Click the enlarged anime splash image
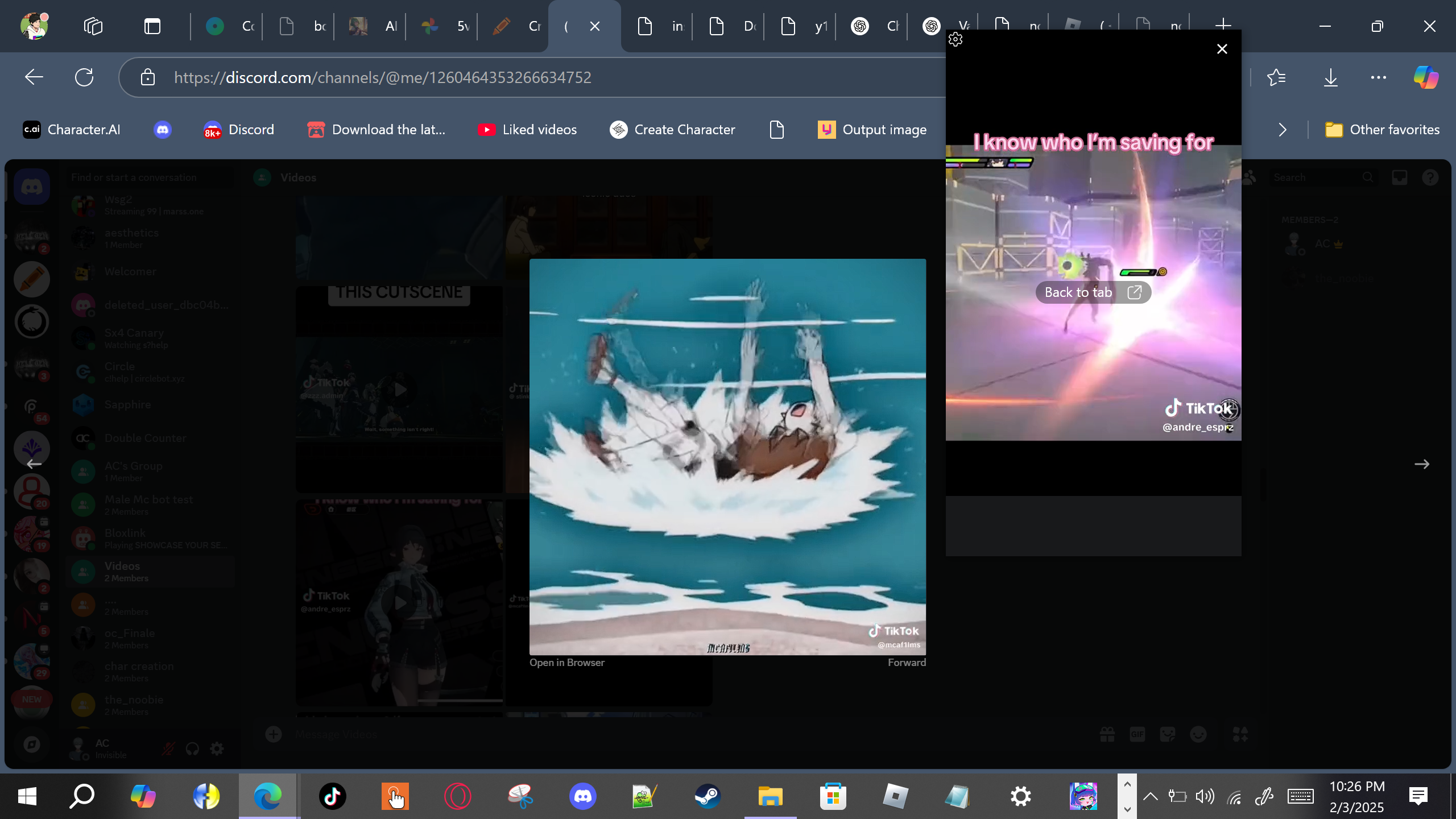Screen dimensions: 1456x819 pyautogui.click(x=727, y=457)
